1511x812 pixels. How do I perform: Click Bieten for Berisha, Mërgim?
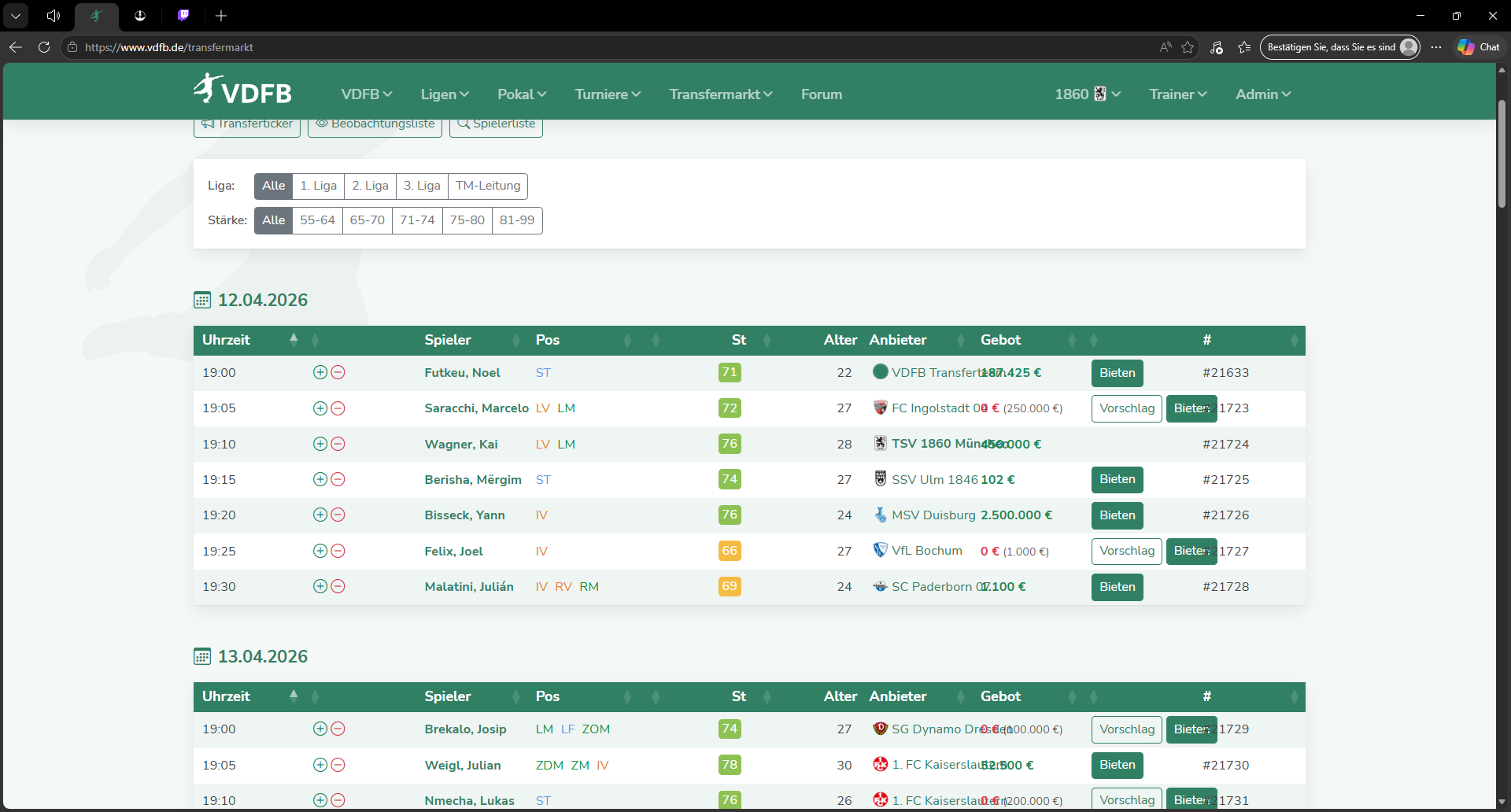(1117, 479)
